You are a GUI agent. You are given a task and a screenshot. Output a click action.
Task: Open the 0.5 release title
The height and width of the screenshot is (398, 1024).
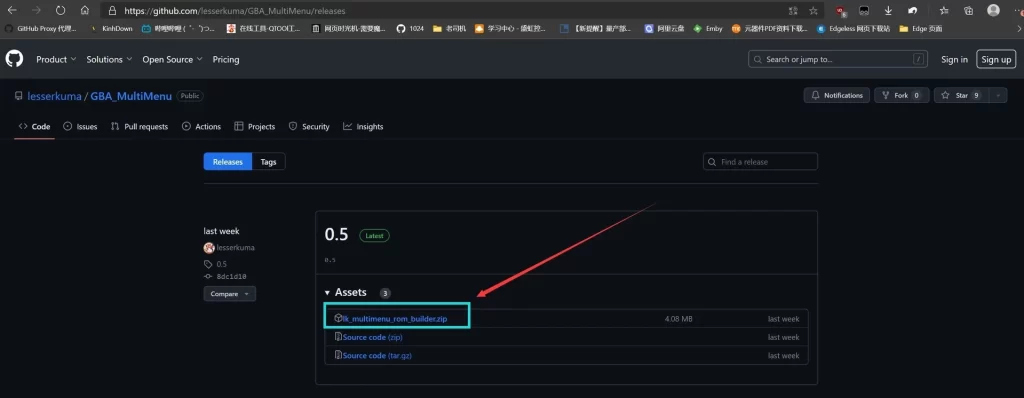click(x=336, y=235)
